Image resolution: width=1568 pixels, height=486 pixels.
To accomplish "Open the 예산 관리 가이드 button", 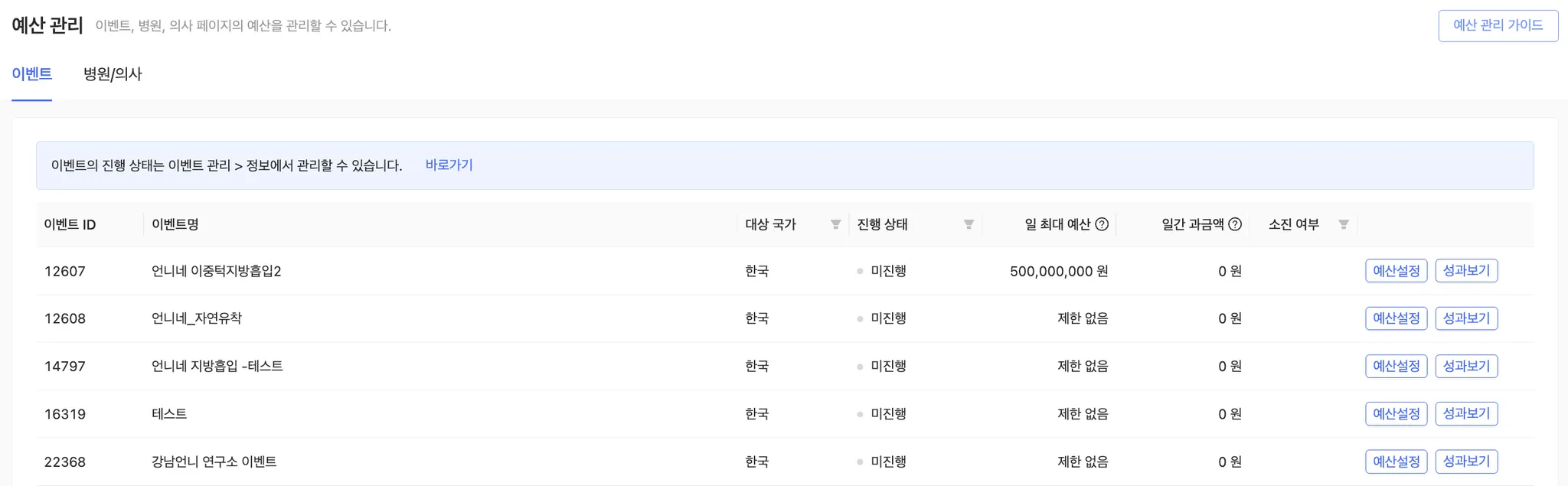I will pos(1498,25).
